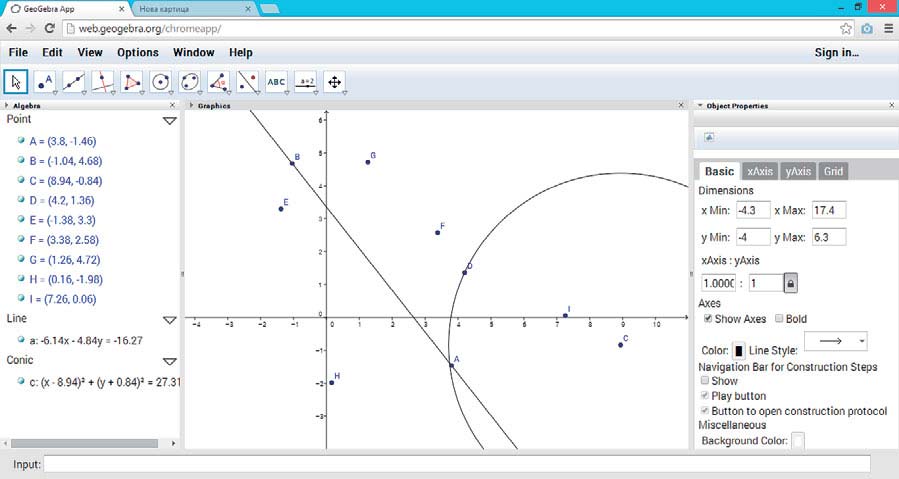Click the browser back arrow
899x479 pixels.
click(x=11, y=28)
